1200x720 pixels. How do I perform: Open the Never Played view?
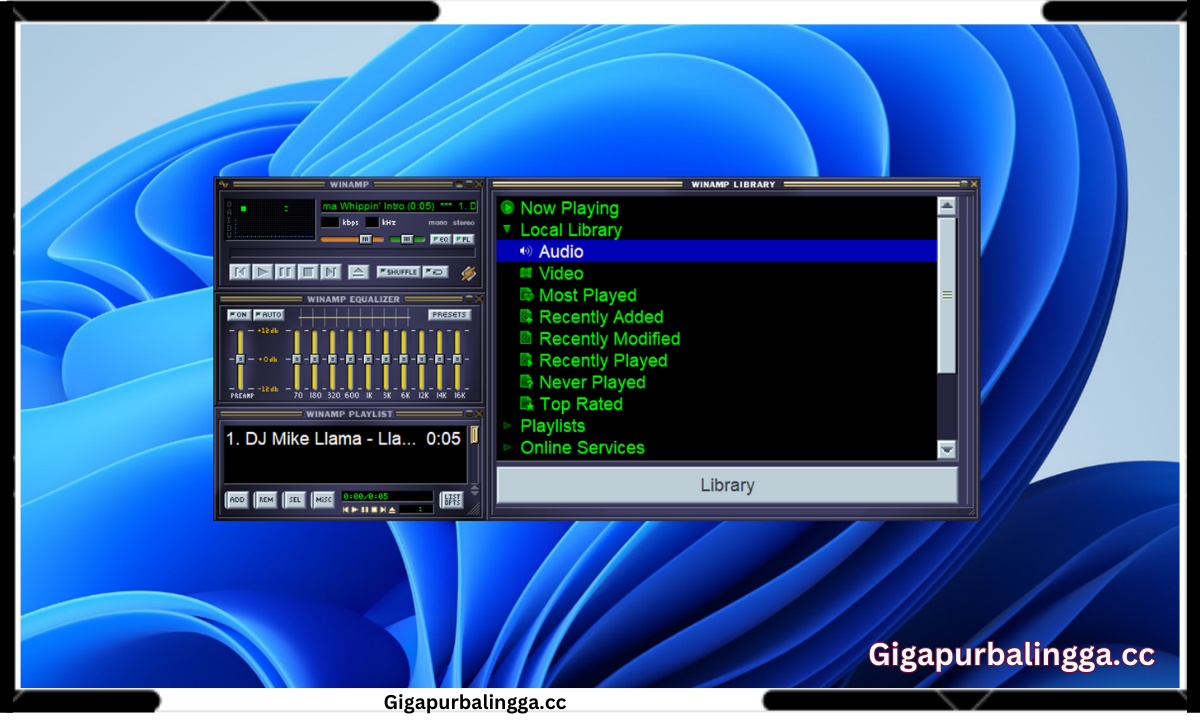point(592,382)
